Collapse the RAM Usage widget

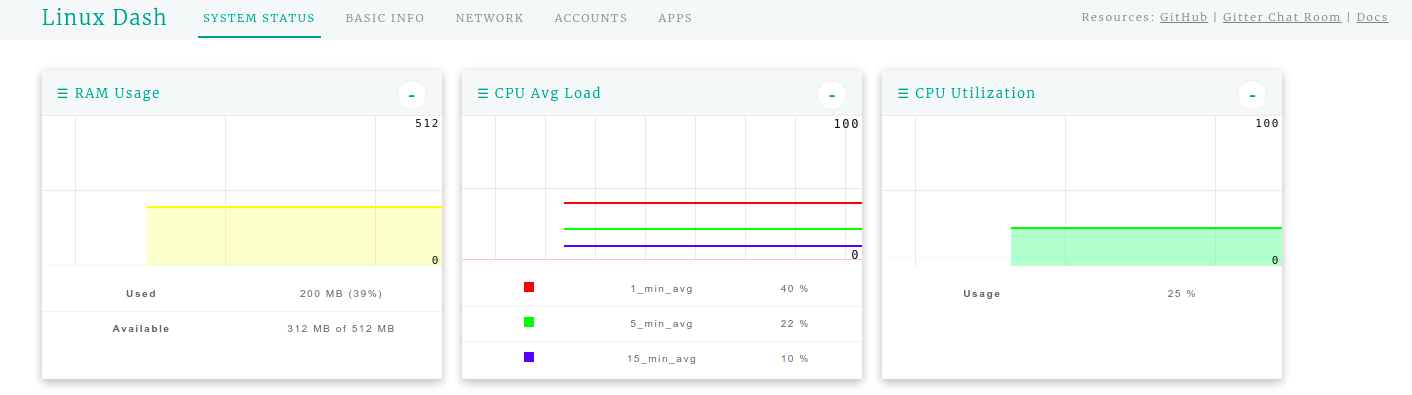coord(412,95)
